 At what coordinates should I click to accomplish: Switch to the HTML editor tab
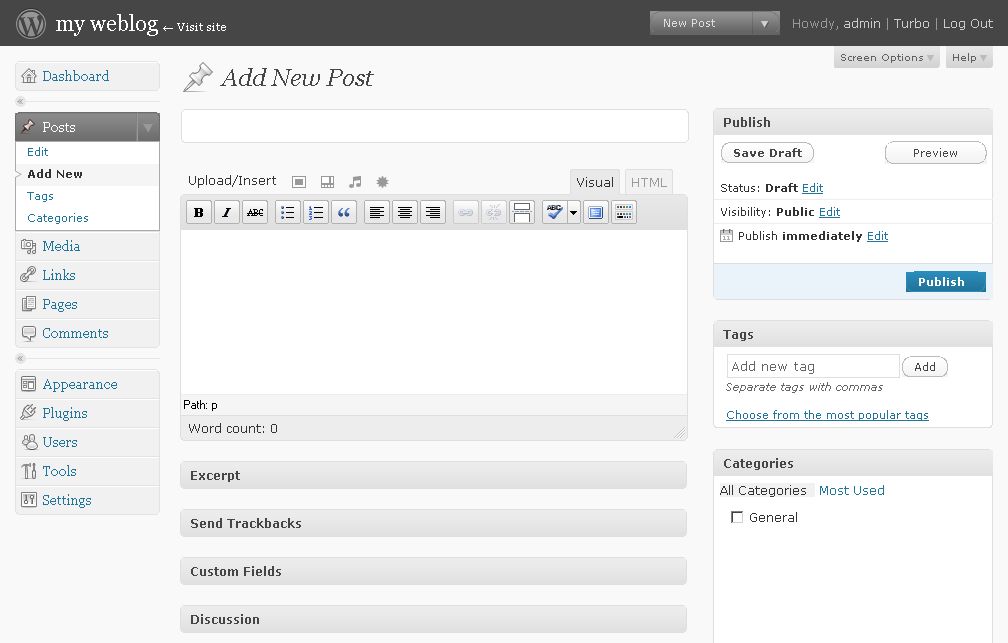click(648, 181)
